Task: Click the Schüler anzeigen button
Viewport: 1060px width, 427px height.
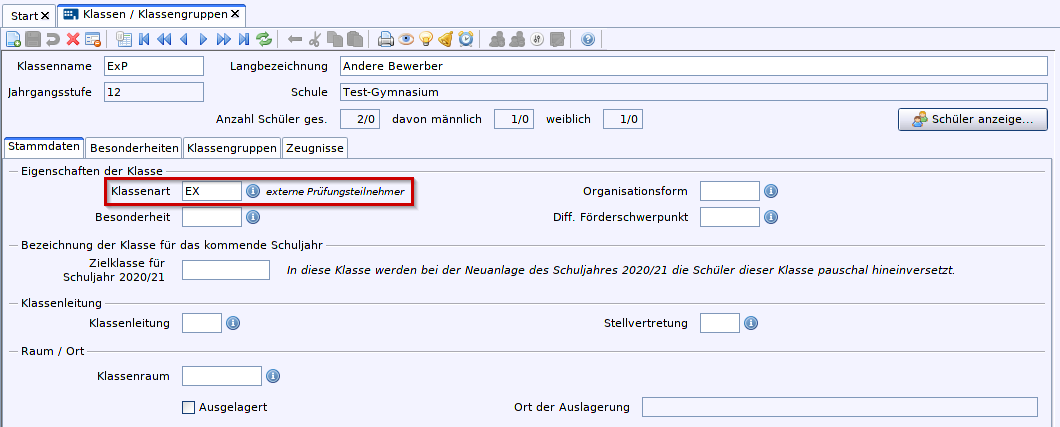Action: click(973, 120)
